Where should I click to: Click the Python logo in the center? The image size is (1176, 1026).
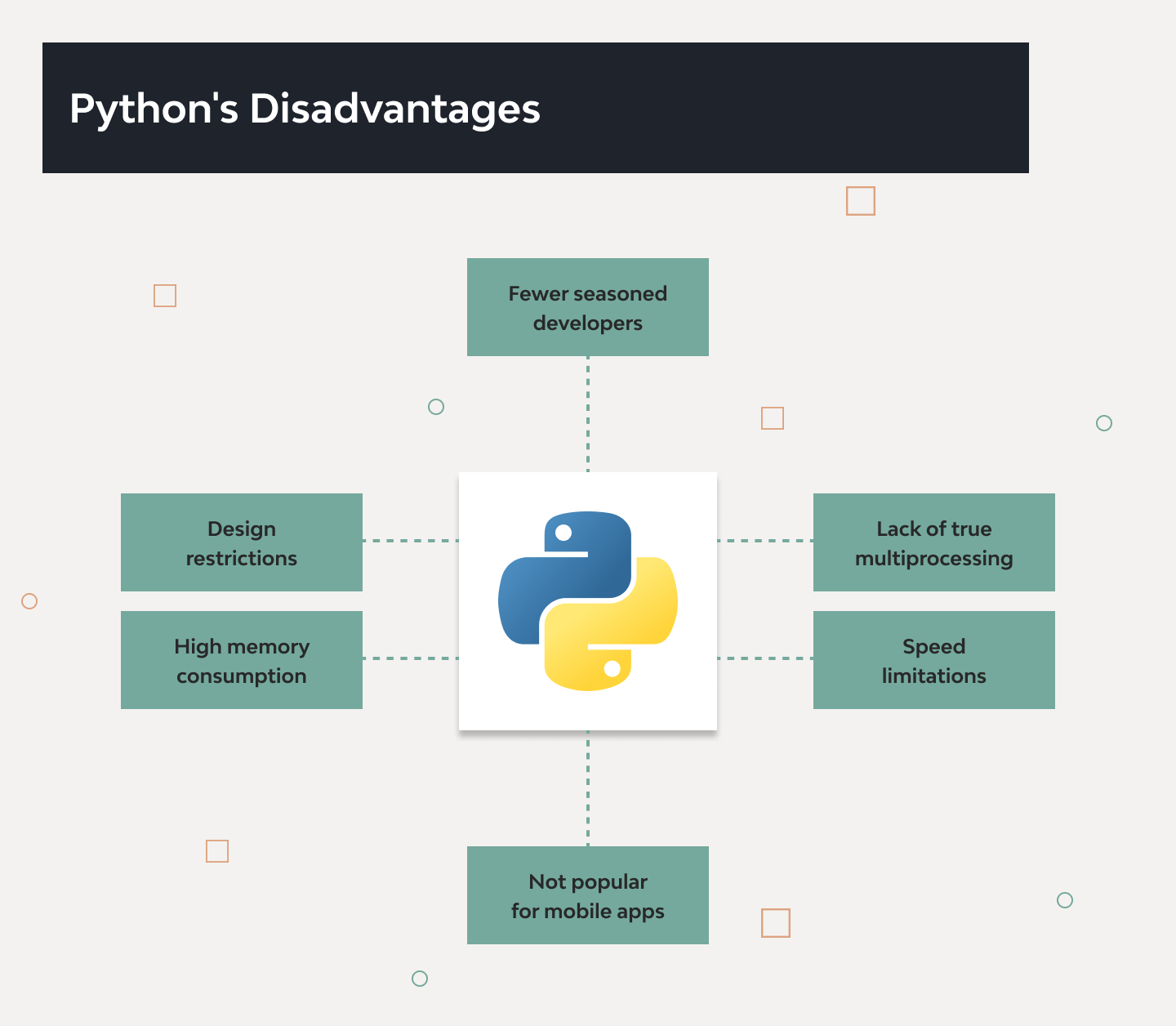point(588,601)
